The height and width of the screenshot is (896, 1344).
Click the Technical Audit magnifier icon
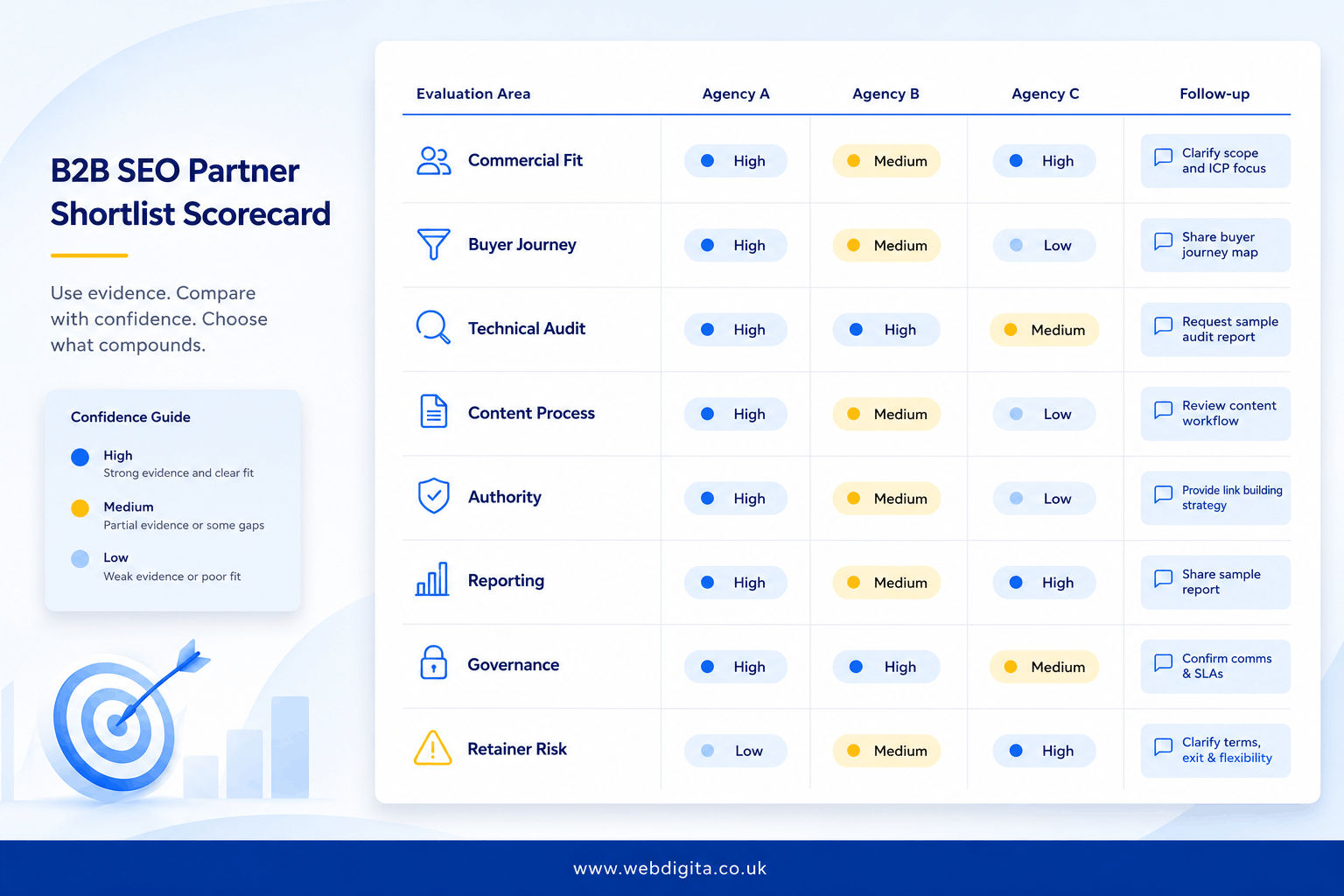pyautogui.click(x=433, y=327)
